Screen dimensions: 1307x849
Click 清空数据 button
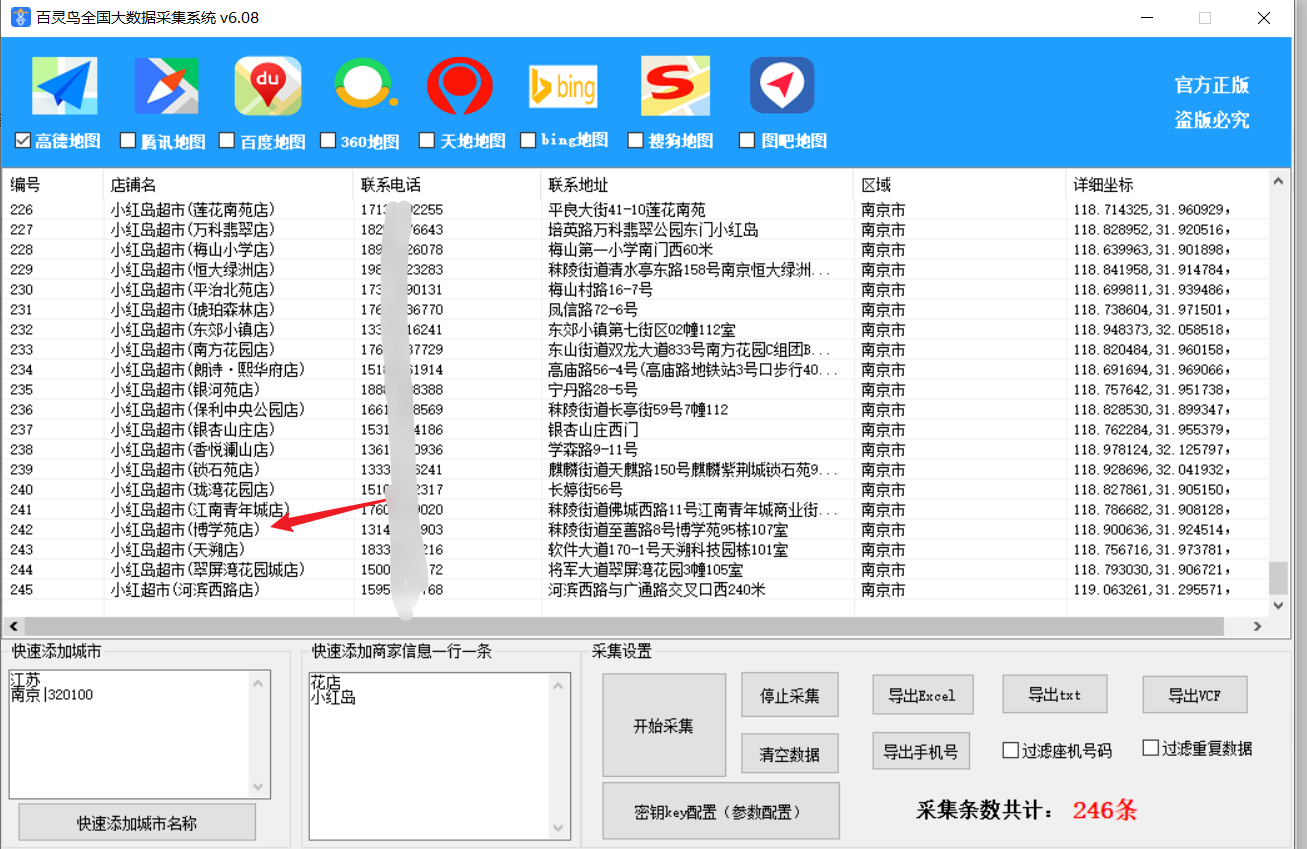[790, 754]
